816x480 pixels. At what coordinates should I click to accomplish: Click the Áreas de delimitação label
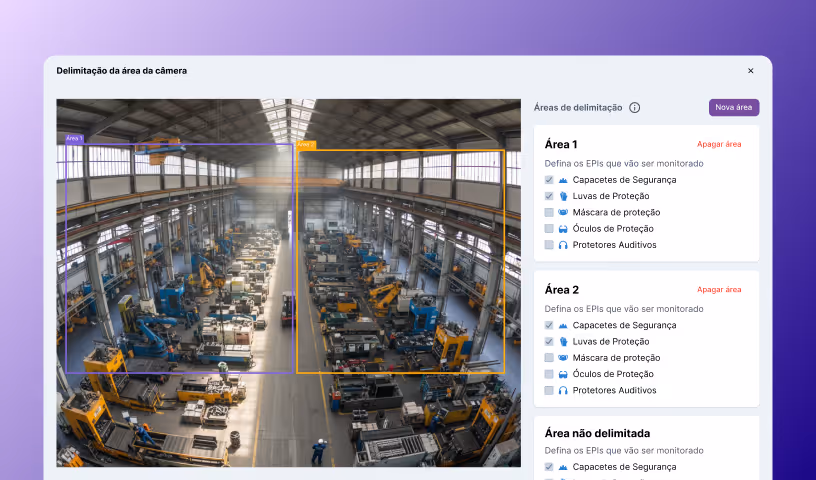578,108
